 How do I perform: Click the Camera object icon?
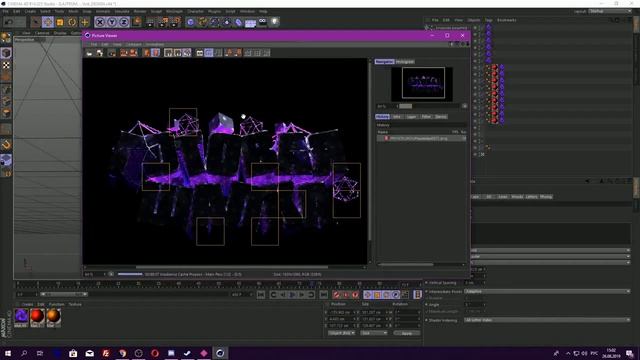[262, 22]
